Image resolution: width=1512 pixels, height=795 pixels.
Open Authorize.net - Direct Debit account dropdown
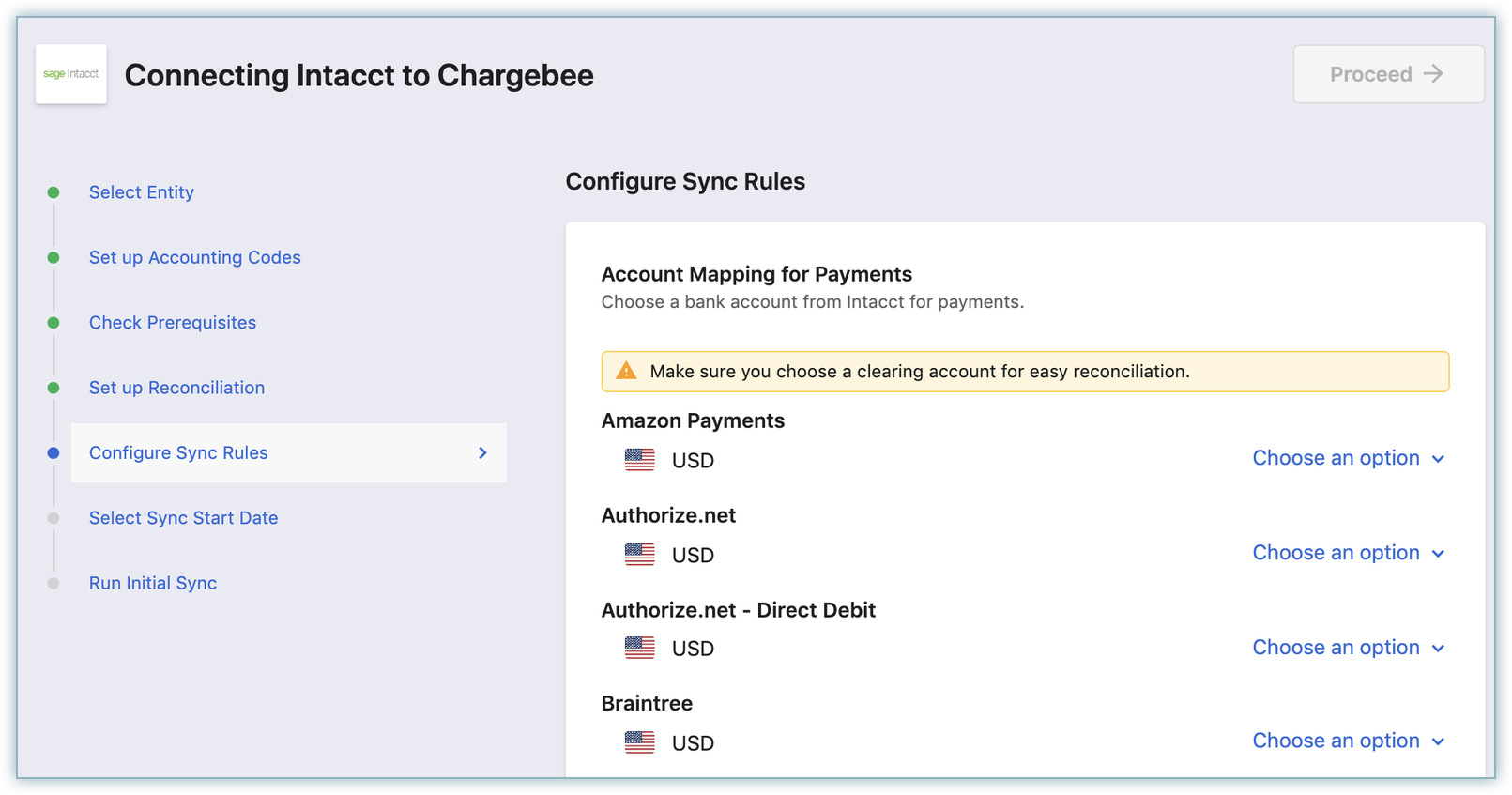(x=1348, y=648)
